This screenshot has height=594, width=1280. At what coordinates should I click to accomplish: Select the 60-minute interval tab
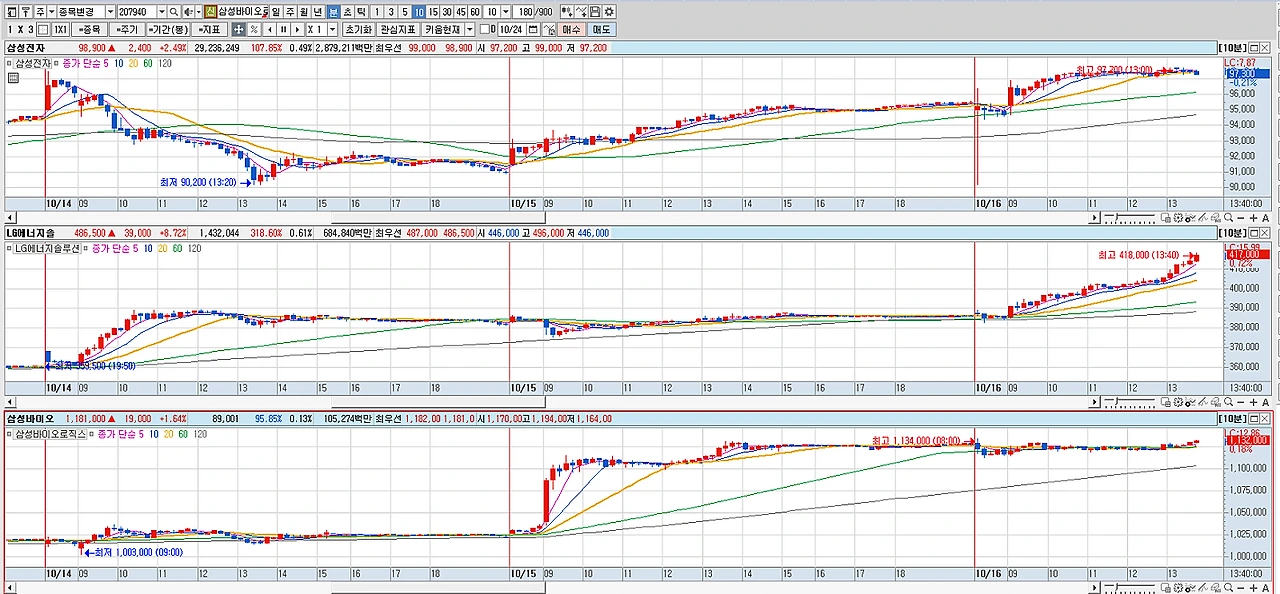pyautogui.click(x=475, y=11)
